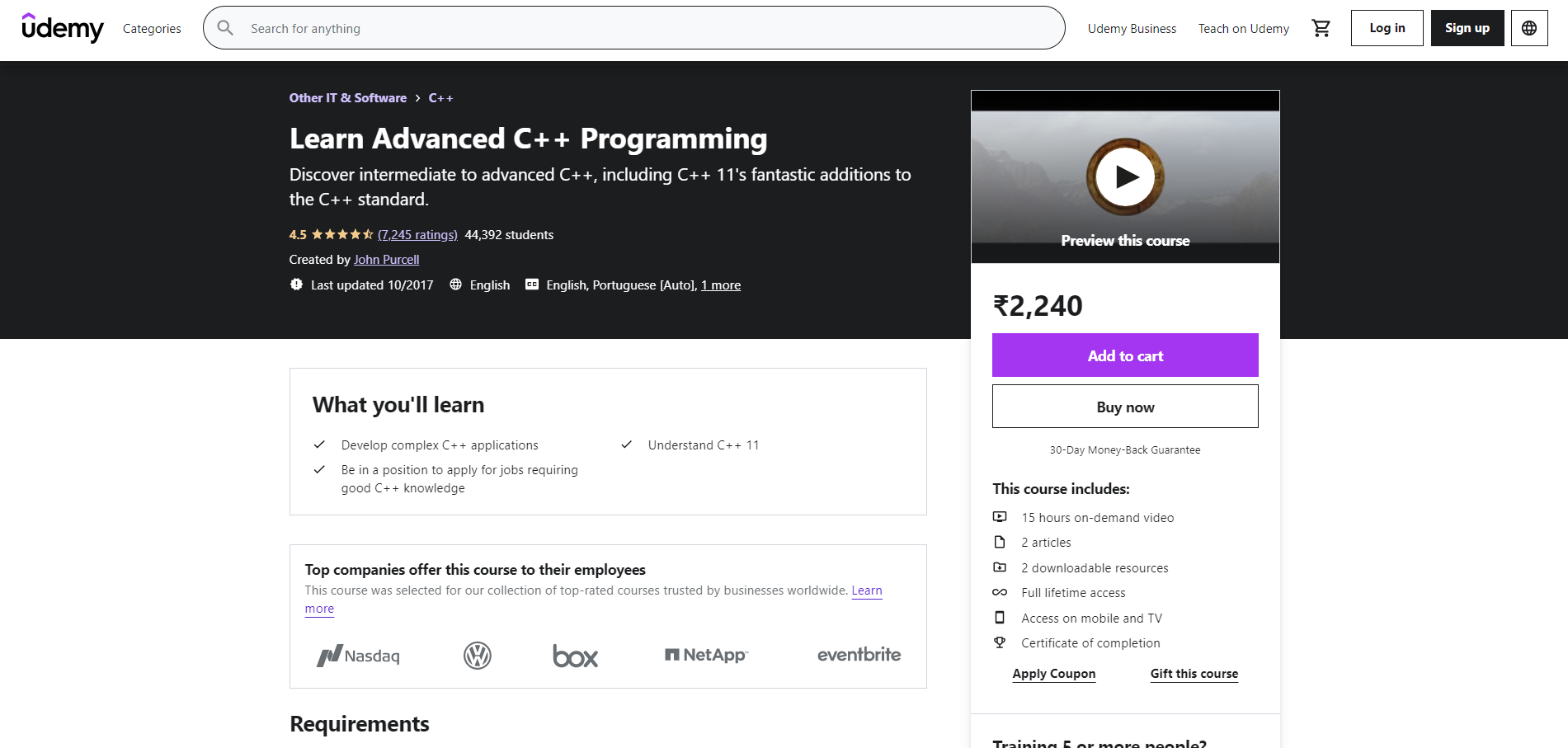Click This course includes heading
This screenshot has width=1568, height=748.
click(x=1061, y=489)
